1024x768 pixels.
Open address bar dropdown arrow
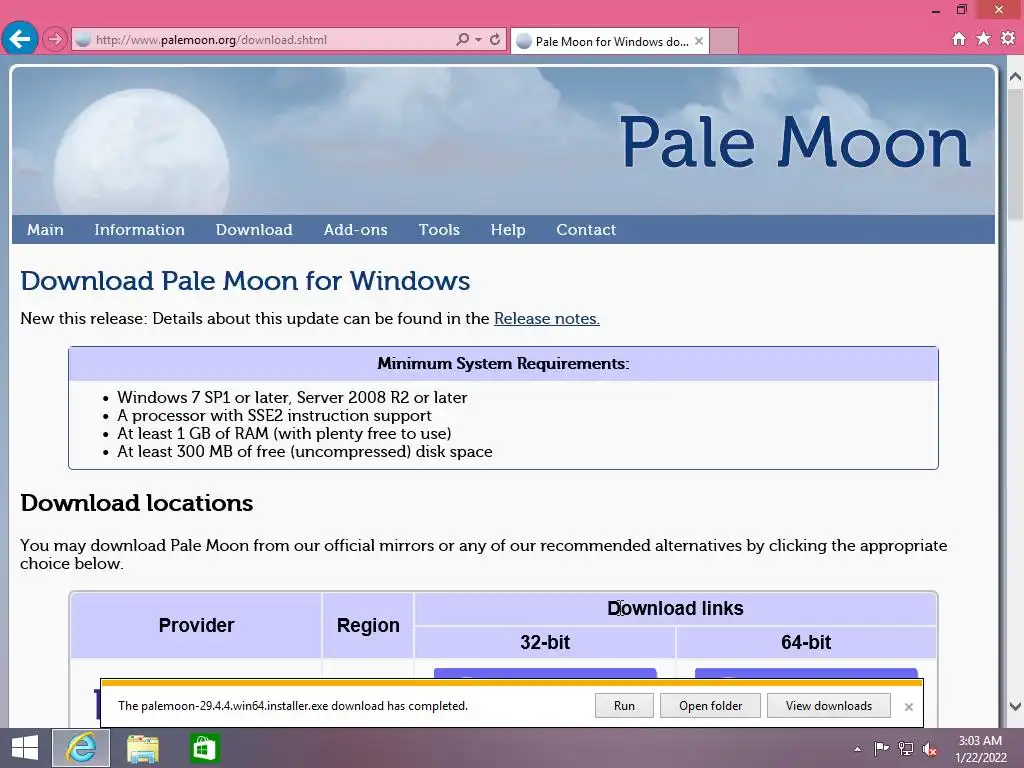[479, 40]
